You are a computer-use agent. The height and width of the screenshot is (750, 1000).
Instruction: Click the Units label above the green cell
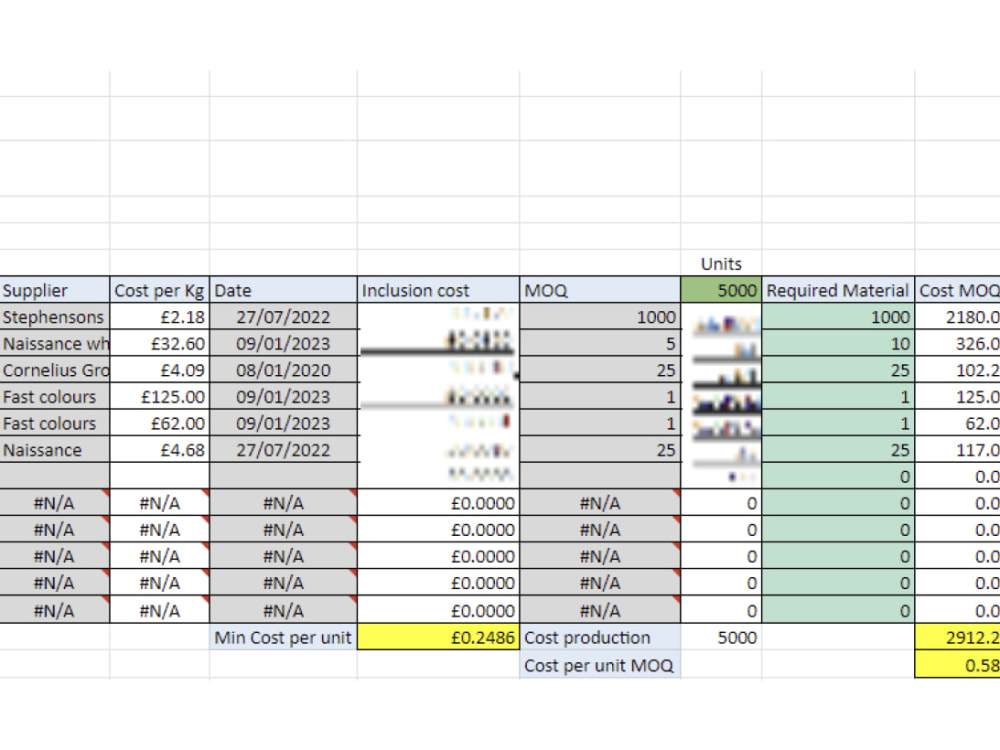(721, 264)
